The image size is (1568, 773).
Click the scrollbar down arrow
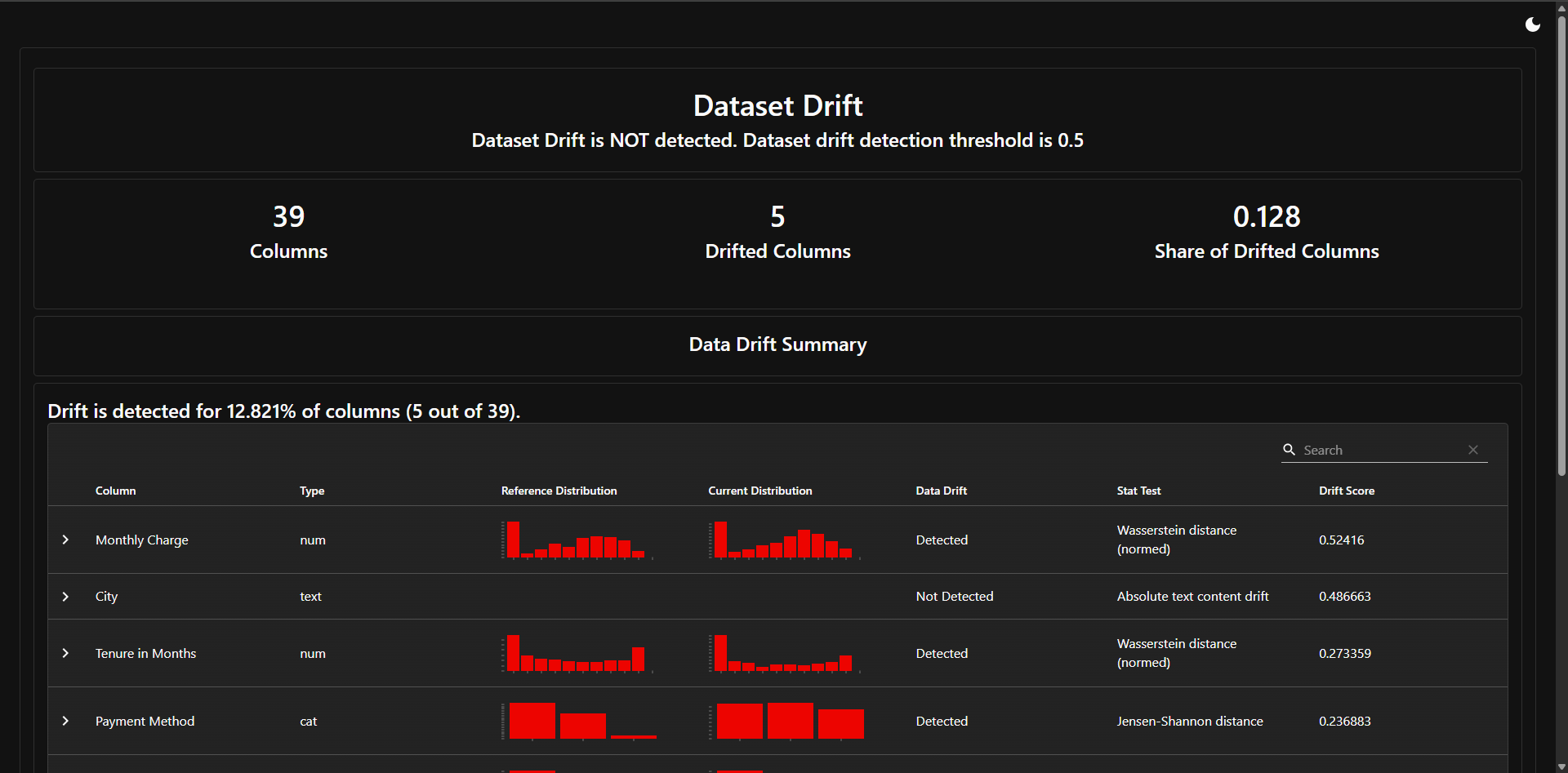click(x=1561, y=766)
